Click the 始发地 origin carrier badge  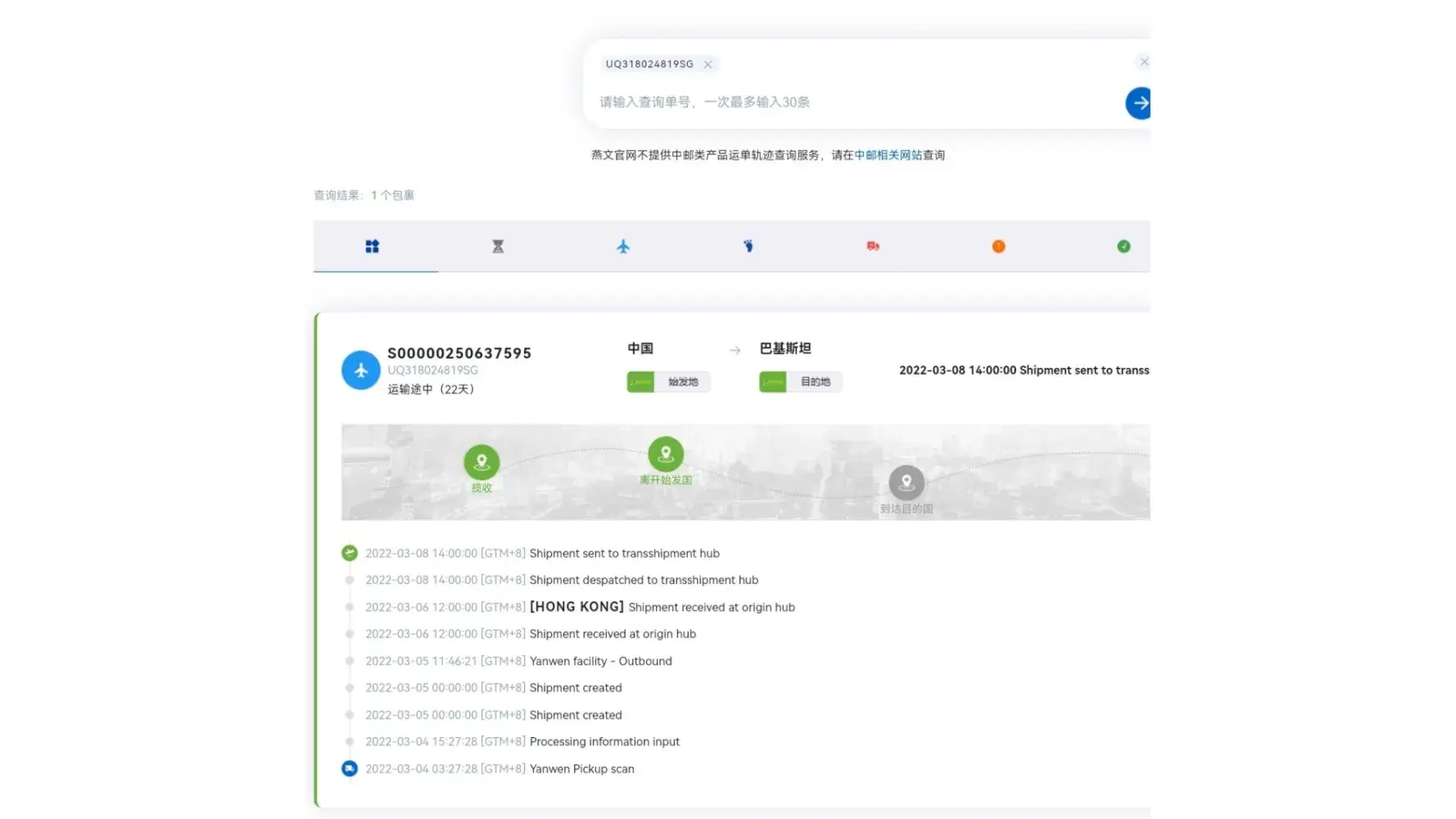(668, 382)
